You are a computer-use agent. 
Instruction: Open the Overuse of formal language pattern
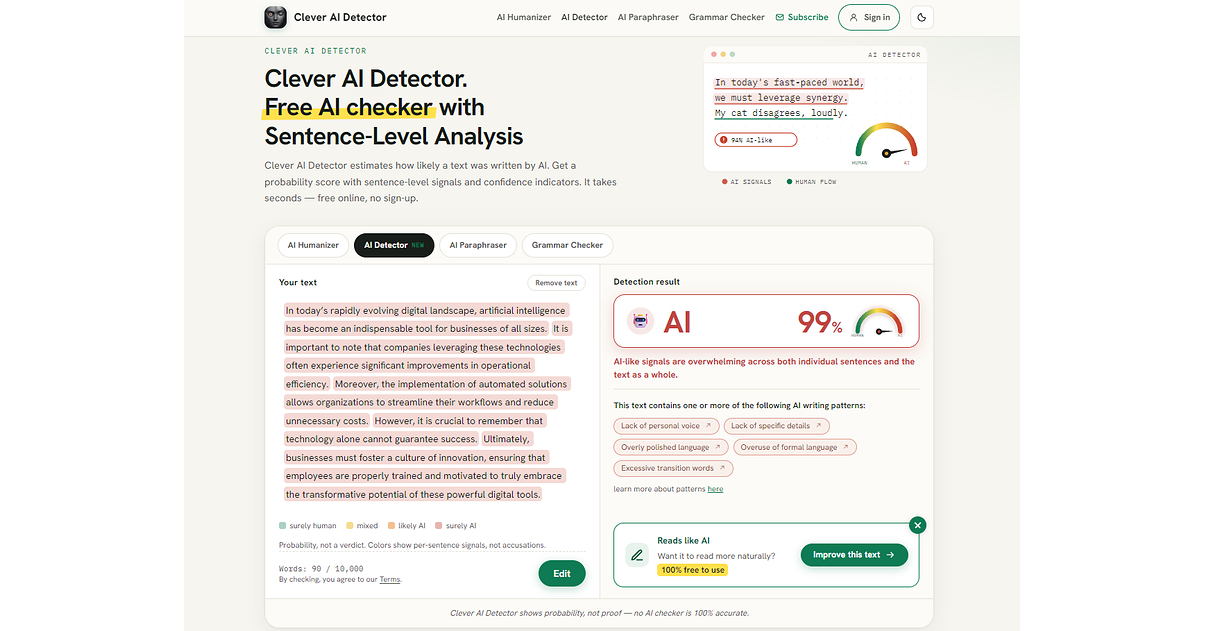pos(795,447)
